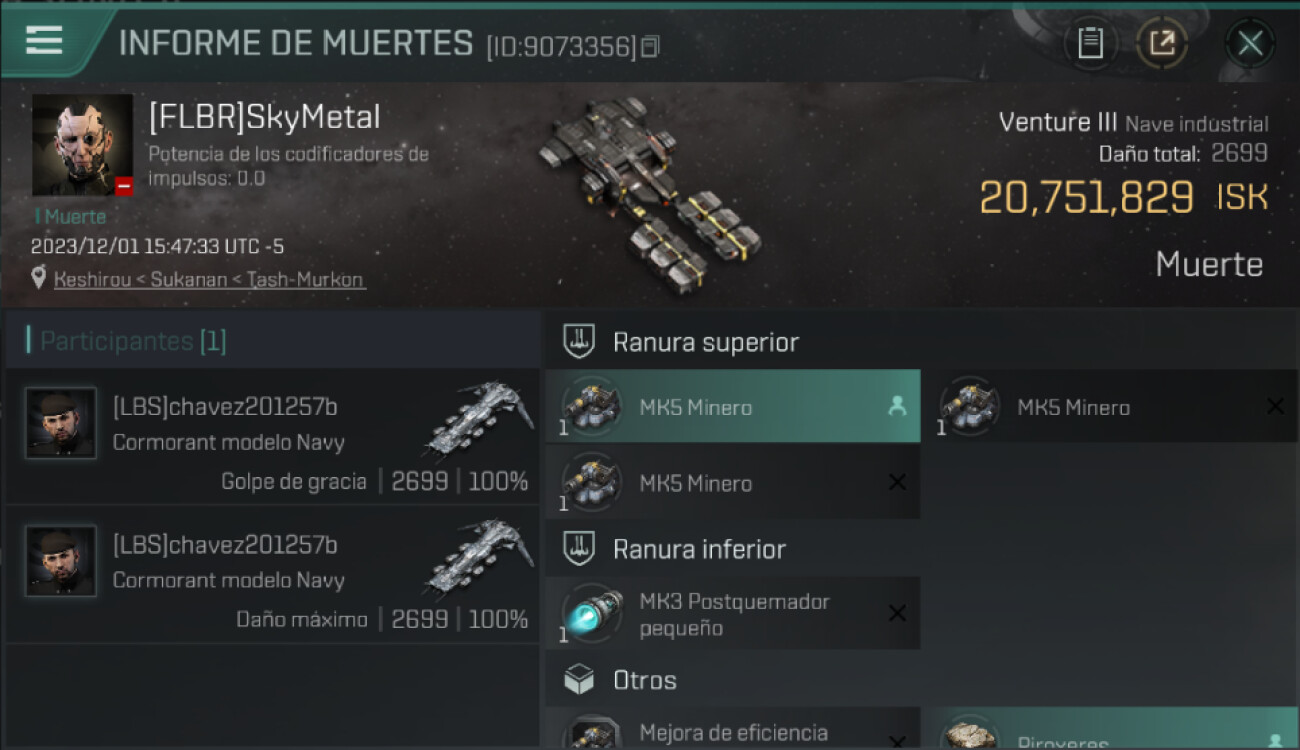Select the Participantes [1] tab
Viewport: 1300px width, 750px height.
pos(133,341)
